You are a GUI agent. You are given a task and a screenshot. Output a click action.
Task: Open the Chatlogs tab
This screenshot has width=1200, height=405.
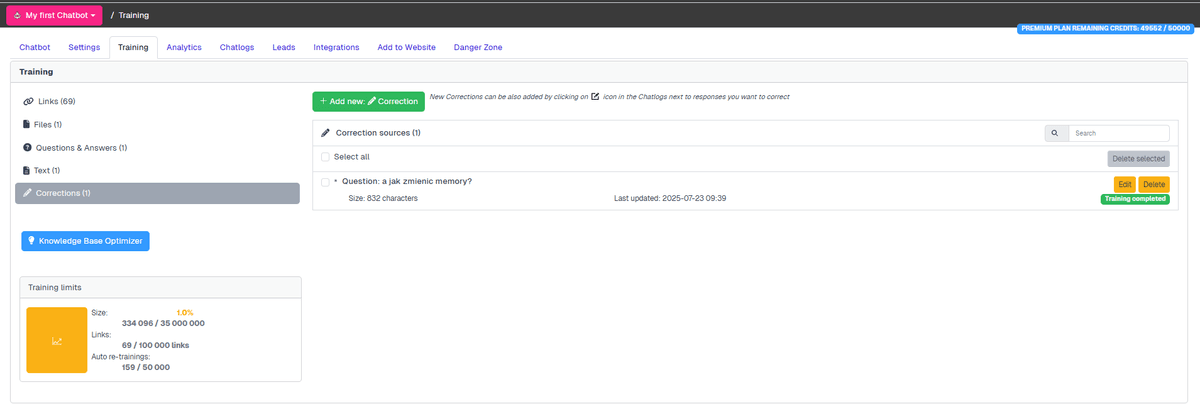pyautogui.click(x=237, y=47)
